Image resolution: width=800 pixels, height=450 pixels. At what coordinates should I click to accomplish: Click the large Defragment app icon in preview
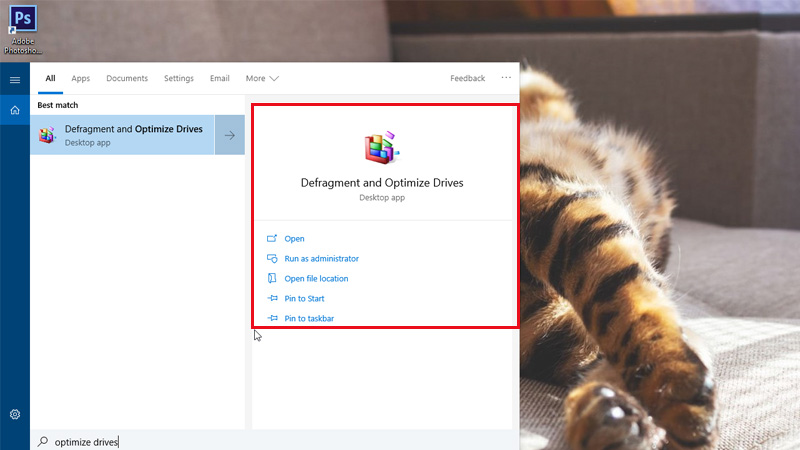tap(381, 147)
